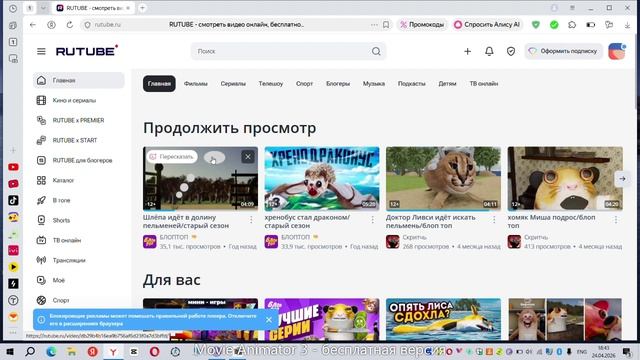Open Opera browser from taskbar
The height and width of the screenshot is (360, 640).
[154, 351]
